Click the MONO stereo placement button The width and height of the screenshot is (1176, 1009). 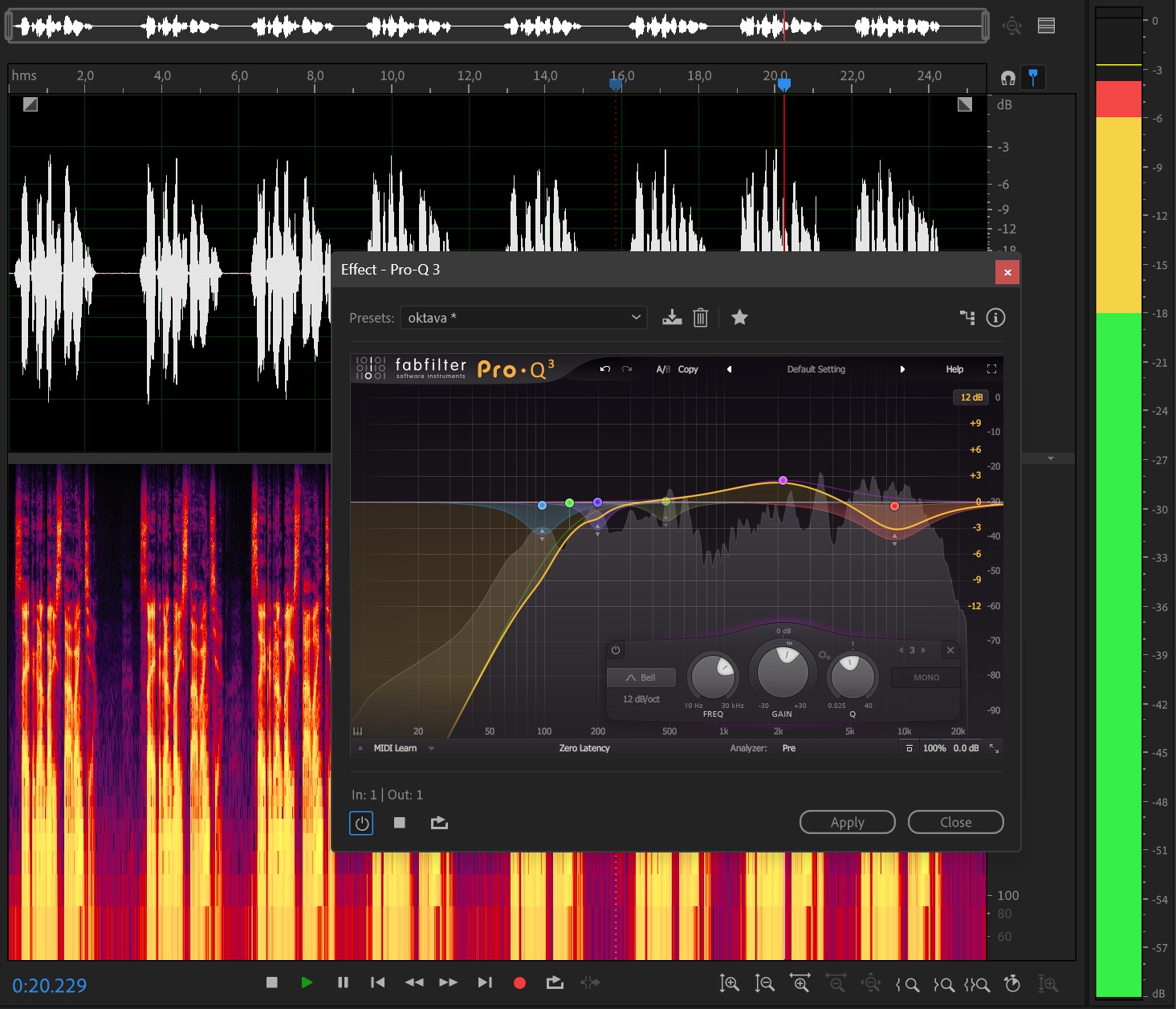click(x=926, y=677)
